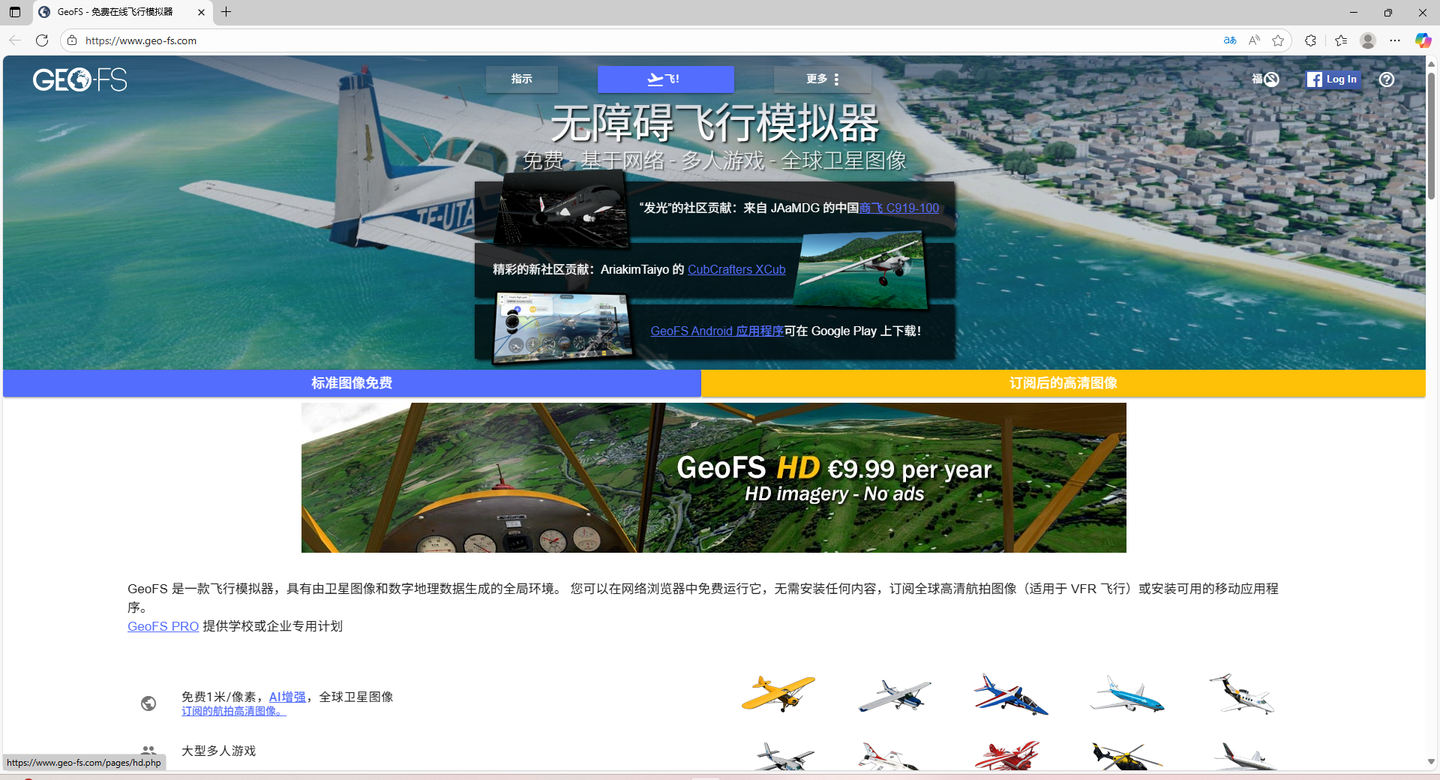Image resolution: width=1440 pixels, height=780 pixels.
Task: View site information lock icon
Action: pos(71,41)
